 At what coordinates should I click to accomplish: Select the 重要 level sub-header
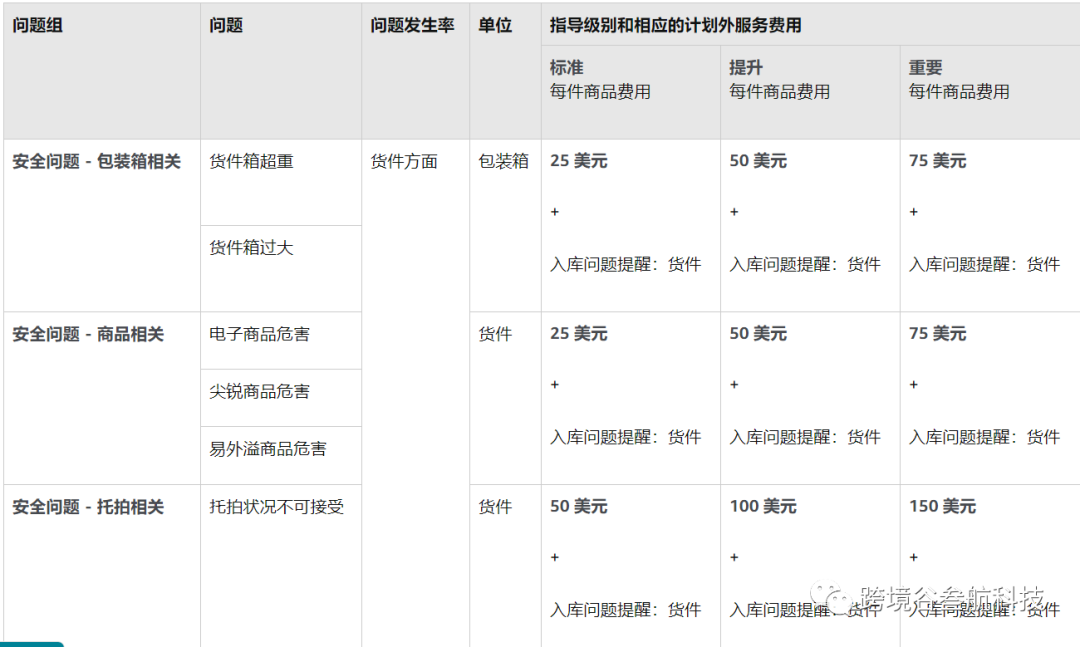pyautogui.click(x=926, y=68)
